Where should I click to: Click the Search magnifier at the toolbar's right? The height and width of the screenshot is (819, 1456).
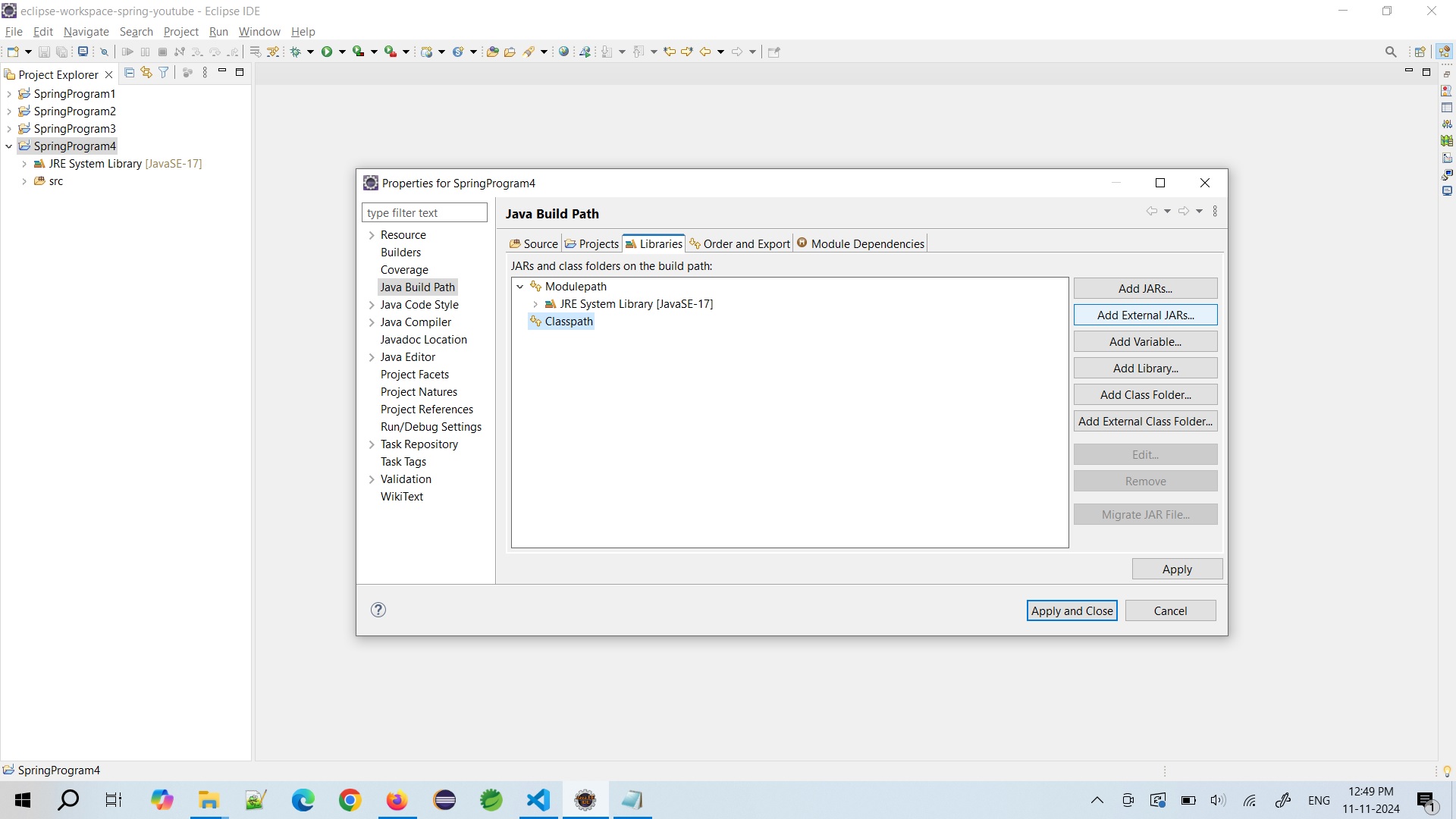[1391, 52]
